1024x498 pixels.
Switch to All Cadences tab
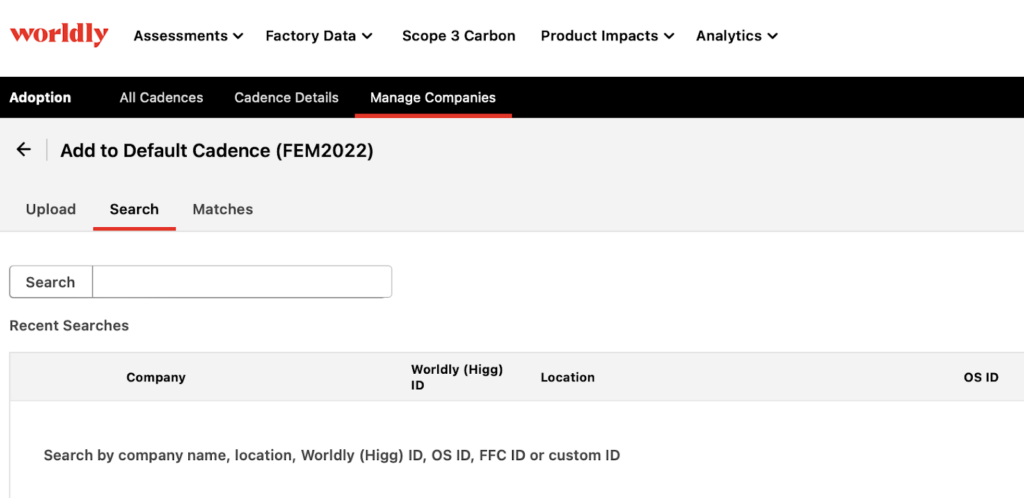pos(161,98)
